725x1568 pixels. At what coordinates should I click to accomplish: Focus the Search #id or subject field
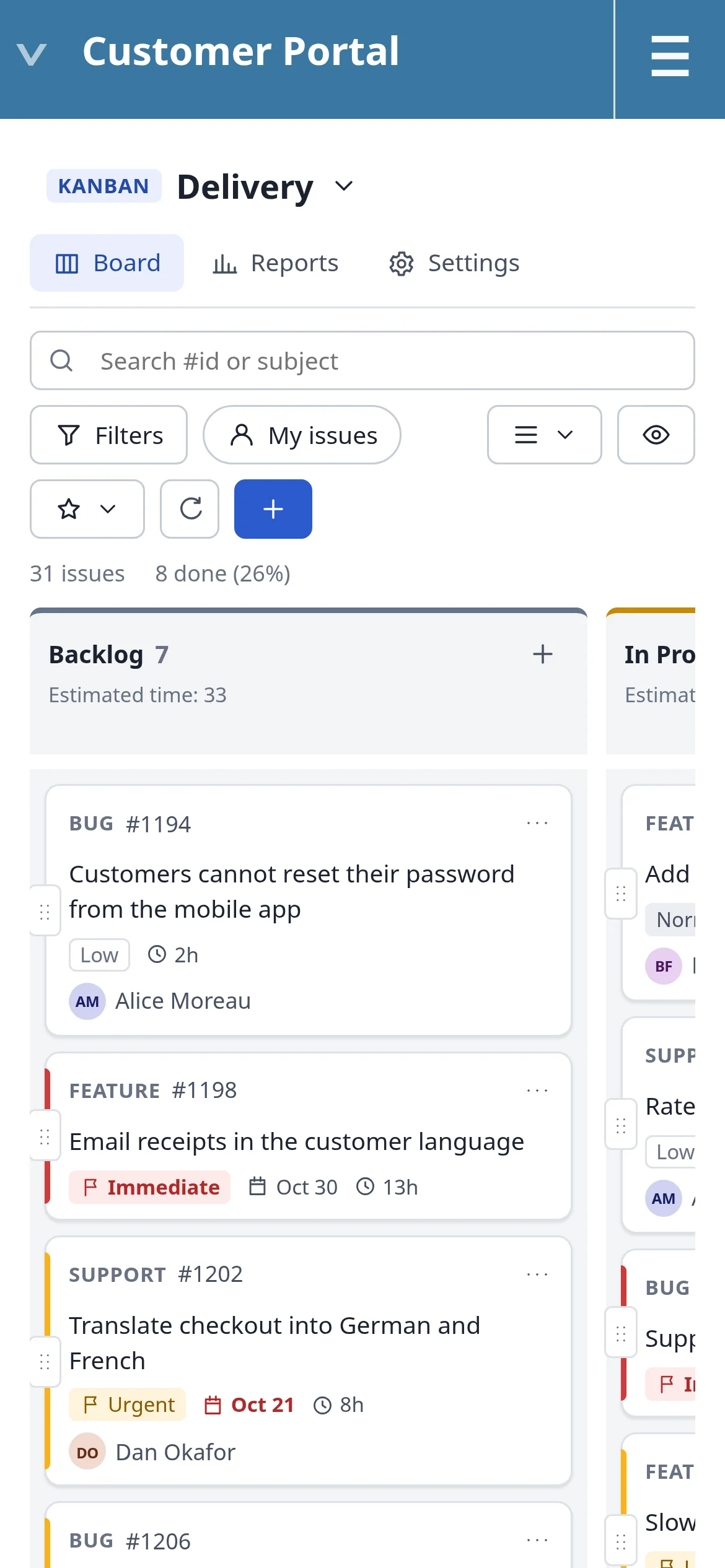tap(362, 360)
